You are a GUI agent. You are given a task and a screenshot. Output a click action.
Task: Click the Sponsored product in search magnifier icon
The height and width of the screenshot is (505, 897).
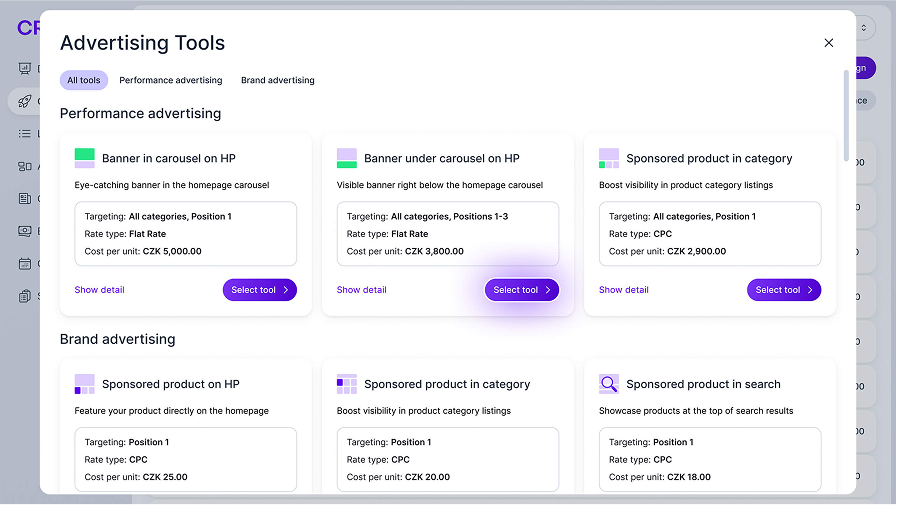[x=608, y=384]
